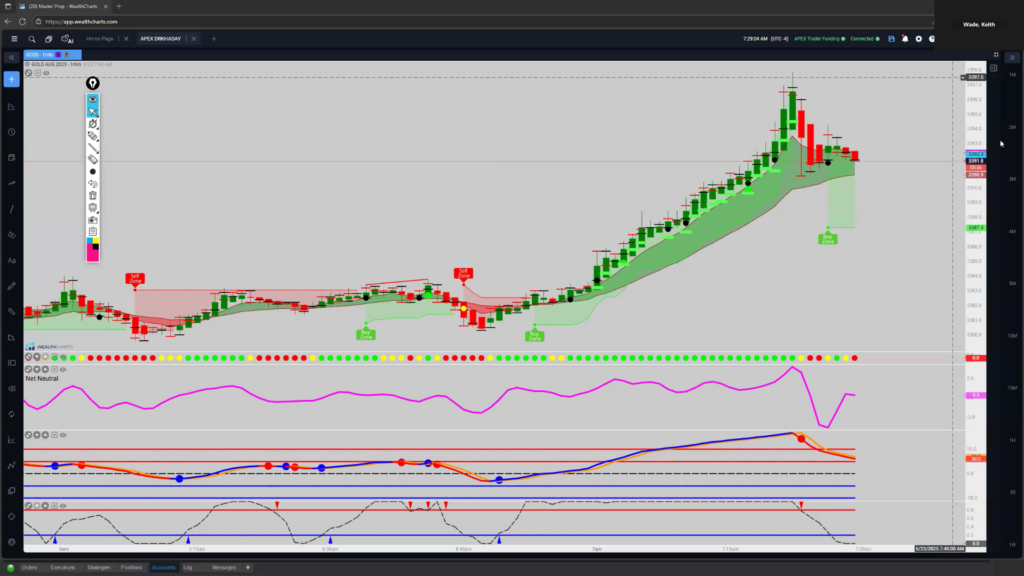Disable oscillator pane with circle-slash icon
1024x576 pixels.
pyautogui.click(x=29, y=435)
